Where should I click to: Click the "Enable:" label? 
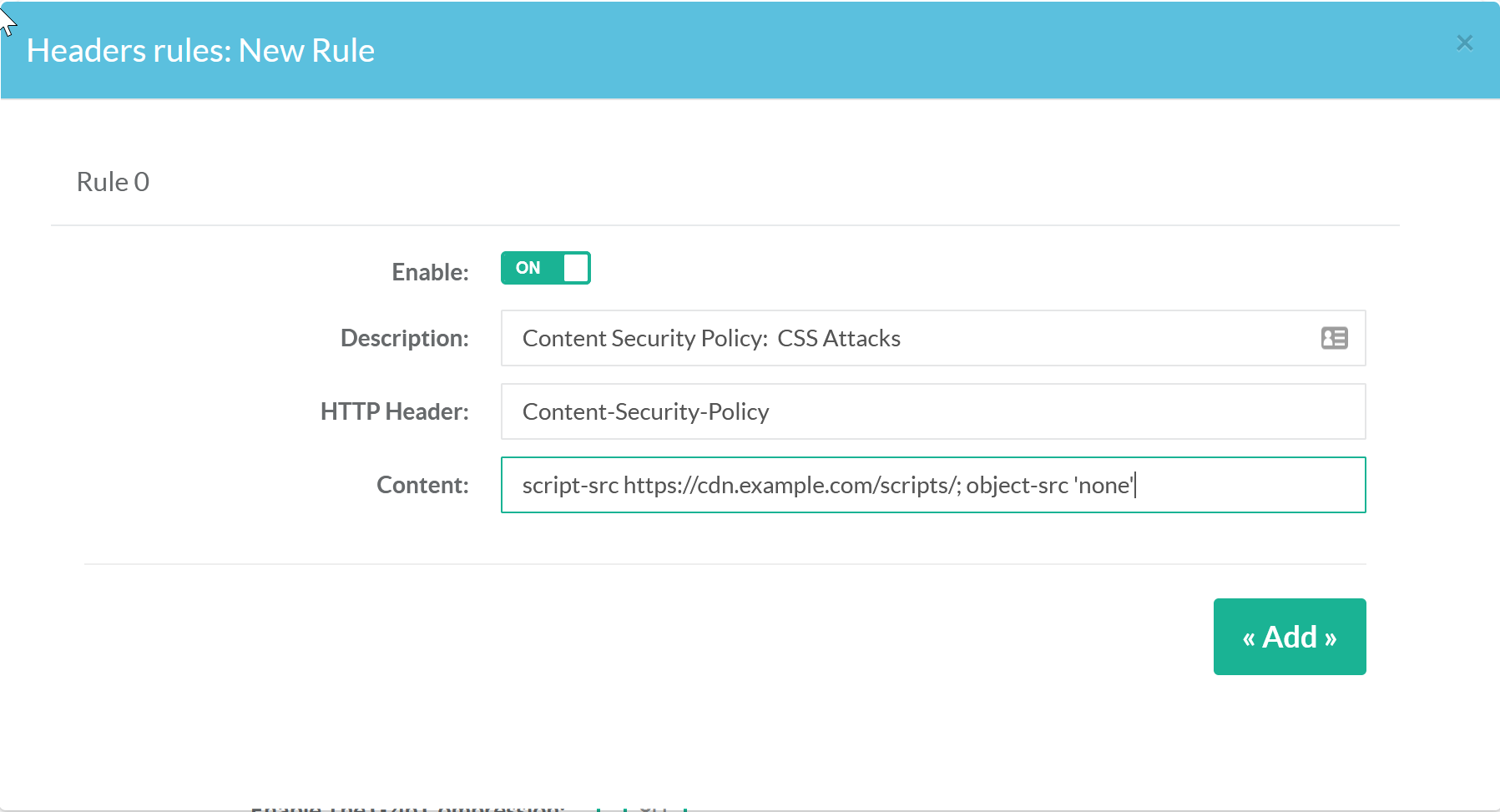point(430,272)
